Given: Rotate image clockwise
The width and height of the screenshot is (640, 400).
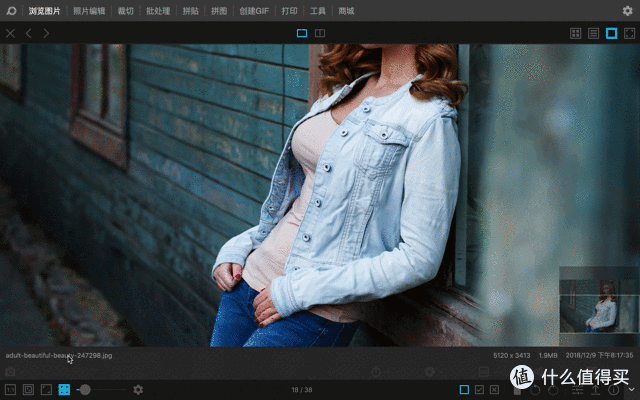Looking at the screenshot, I should (x=553, y=390).
